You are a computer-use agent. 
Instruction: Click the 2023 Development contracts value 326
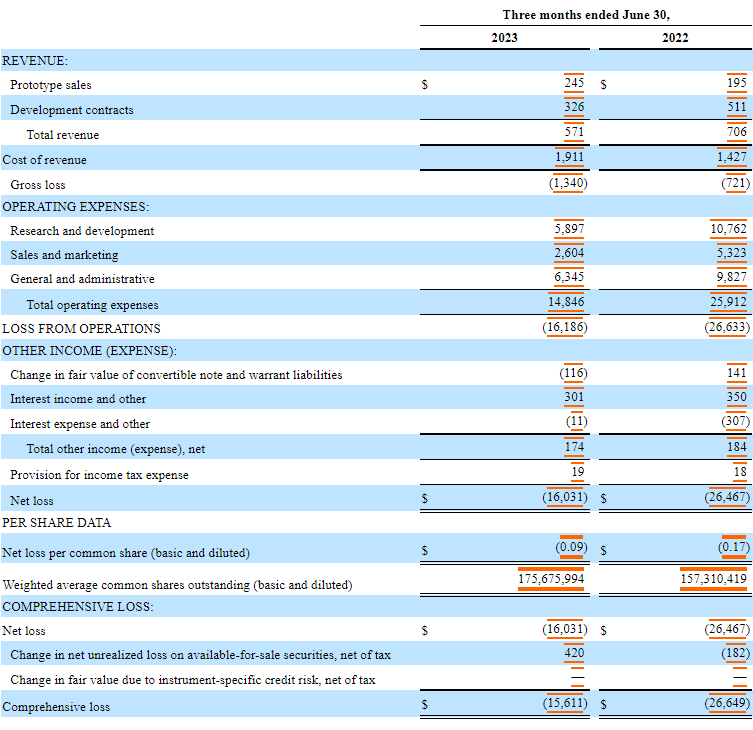coord(574,107)
